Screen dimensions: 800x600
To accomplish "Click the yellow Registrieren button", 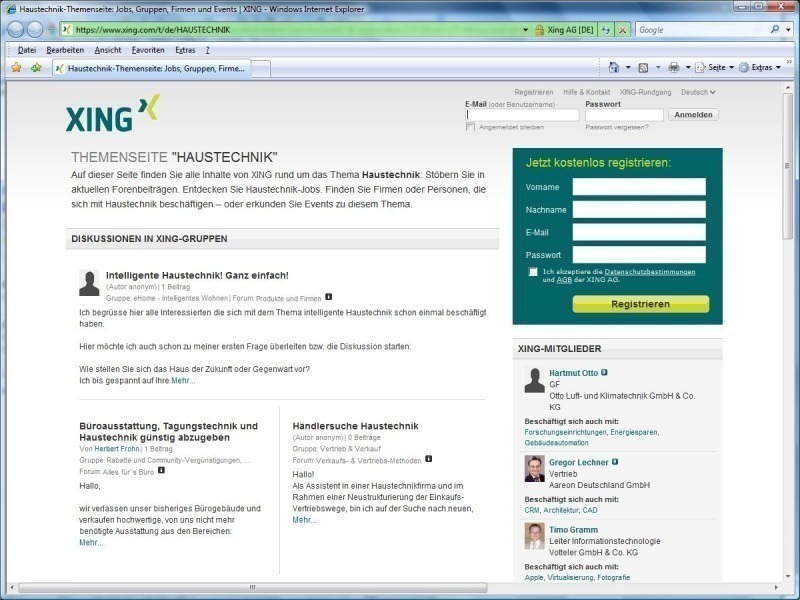I will click(x=640, y=304).
